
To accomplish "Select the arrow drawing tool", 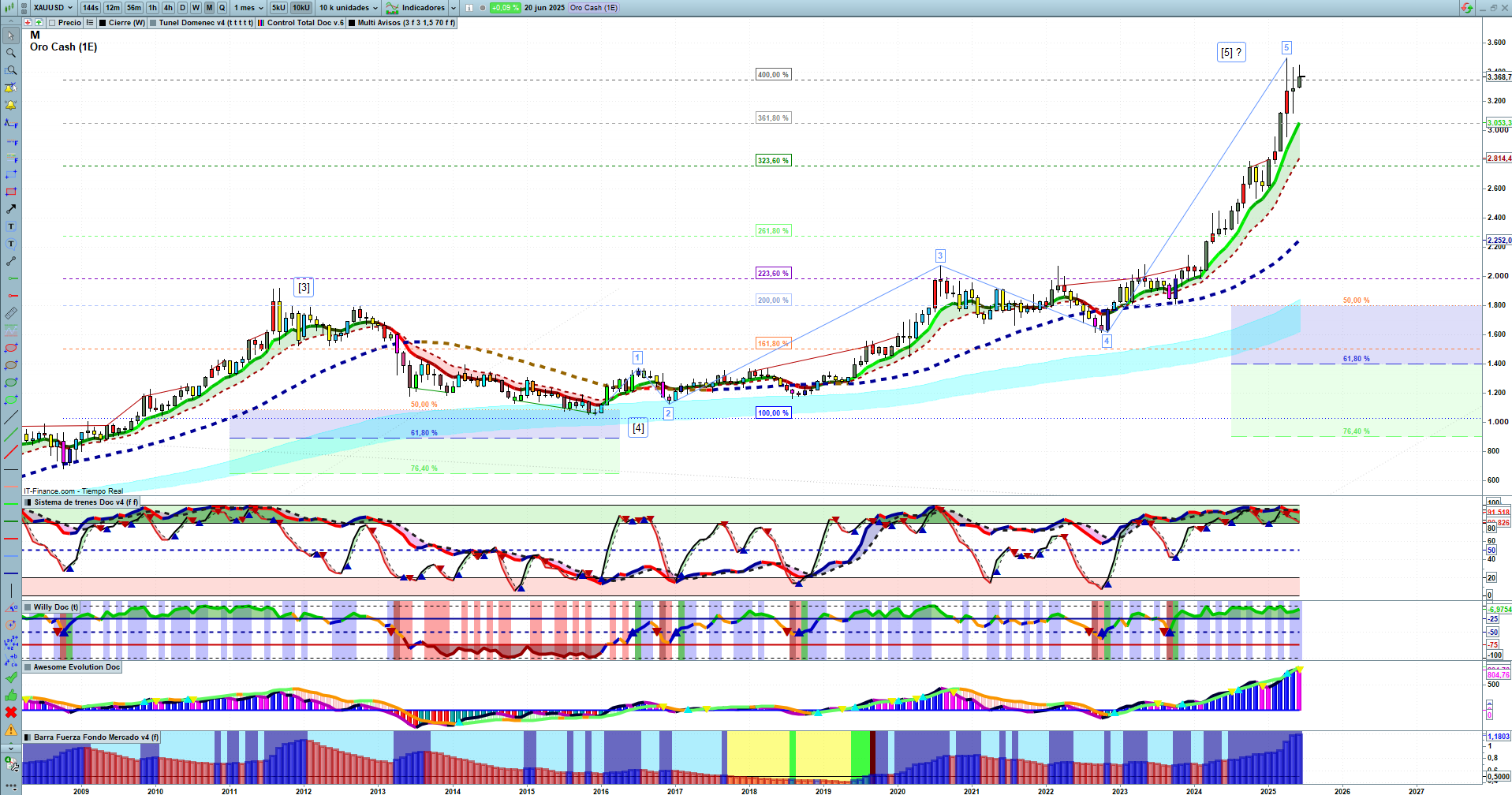I will (x=10, y=209).
